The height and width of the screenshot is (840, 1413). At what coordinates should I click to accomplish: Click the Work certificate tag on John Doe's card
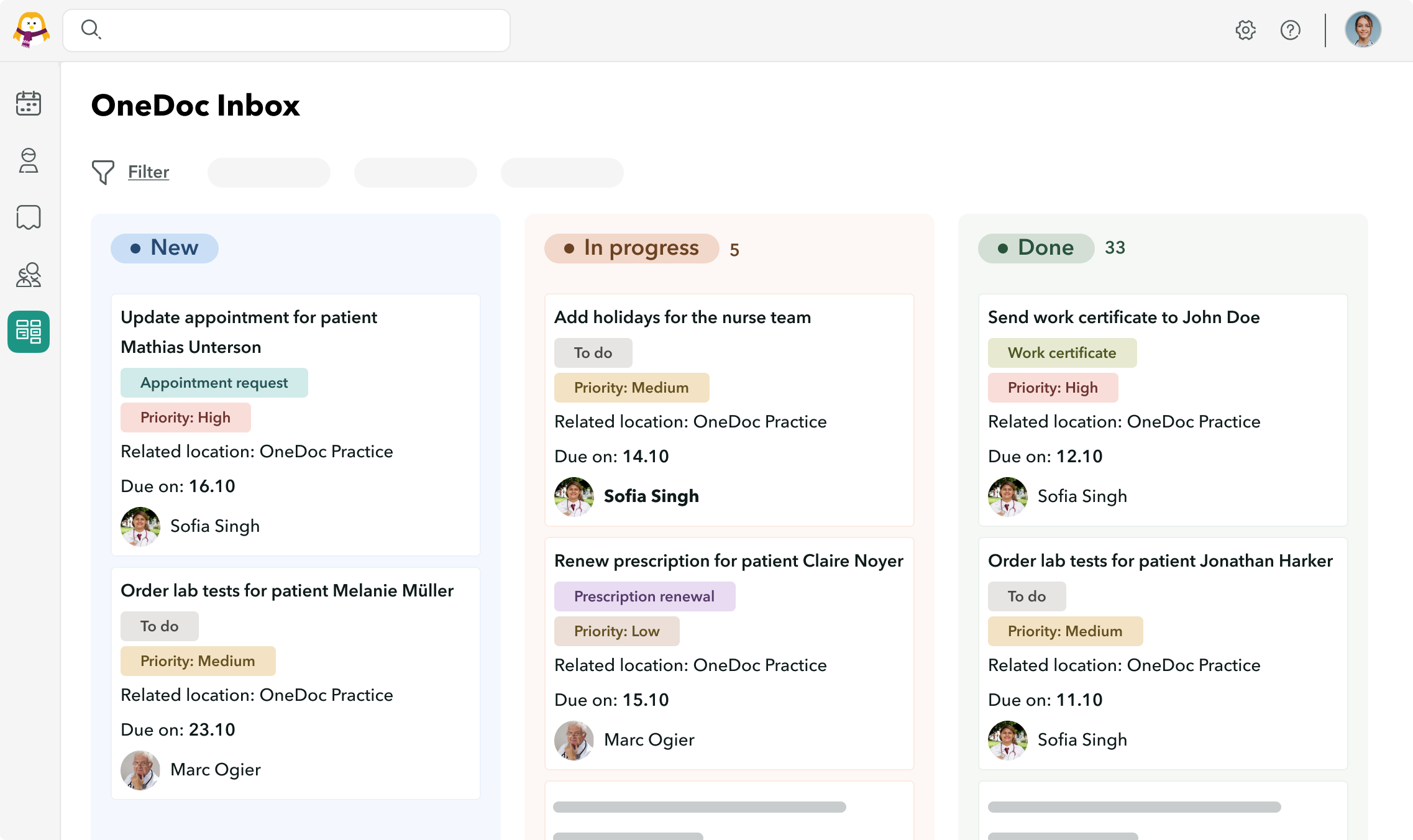(x=1063, y=352)
